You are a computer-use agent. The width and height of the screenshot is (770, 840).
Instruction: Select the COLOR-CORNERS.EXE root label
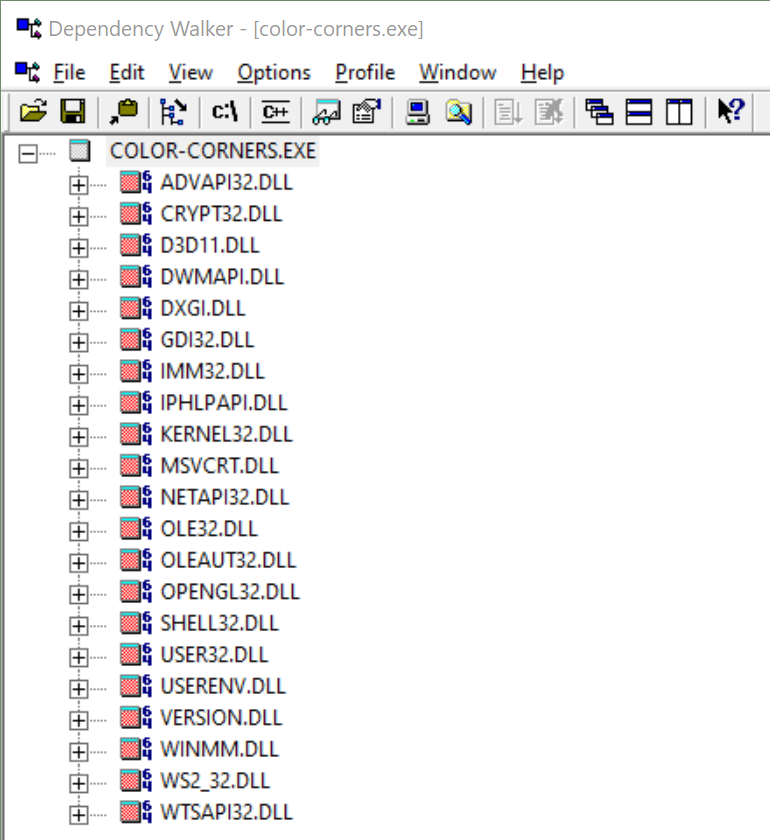click(x=213, y=151)
